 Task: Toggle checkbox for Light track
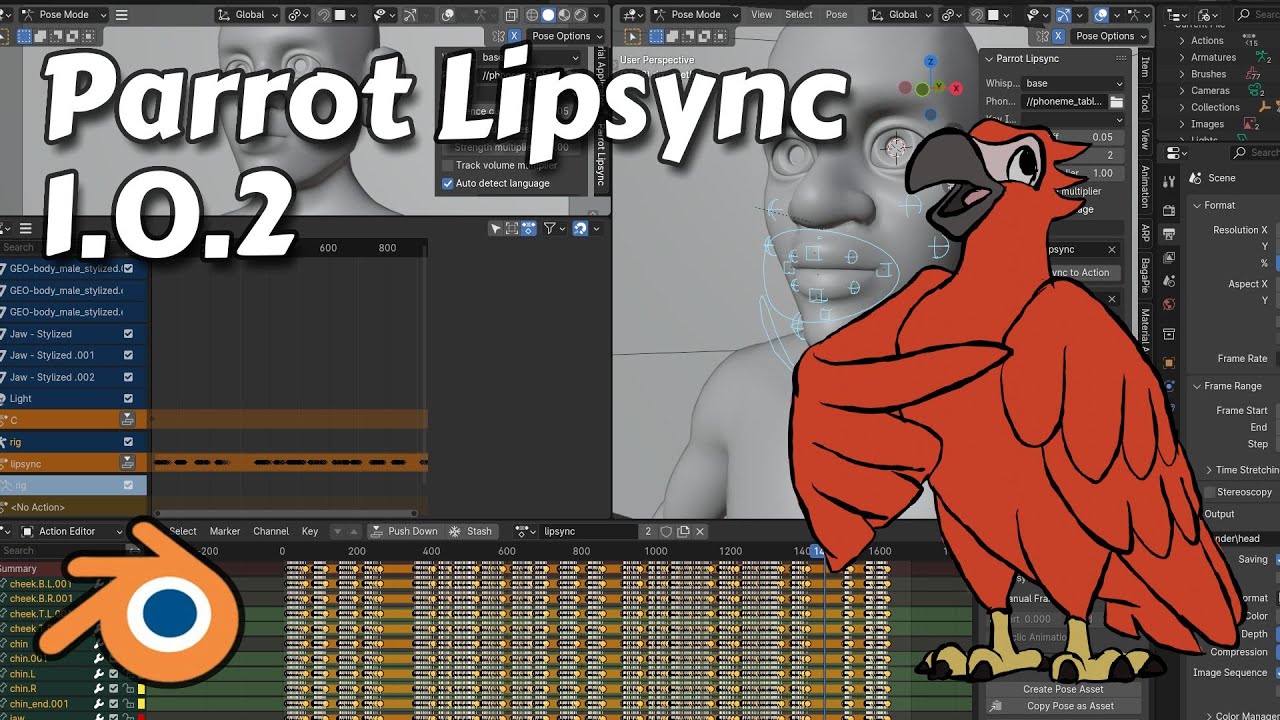coord(128,398)
